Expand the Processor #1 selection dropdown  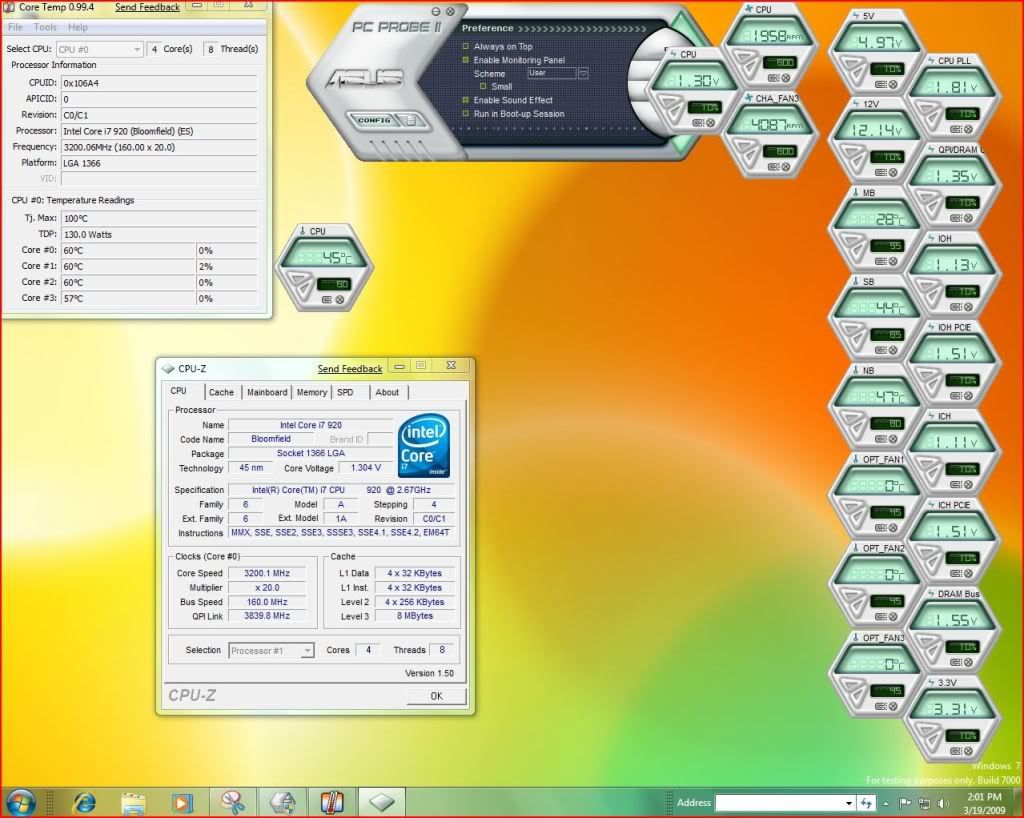pos(307,650)
